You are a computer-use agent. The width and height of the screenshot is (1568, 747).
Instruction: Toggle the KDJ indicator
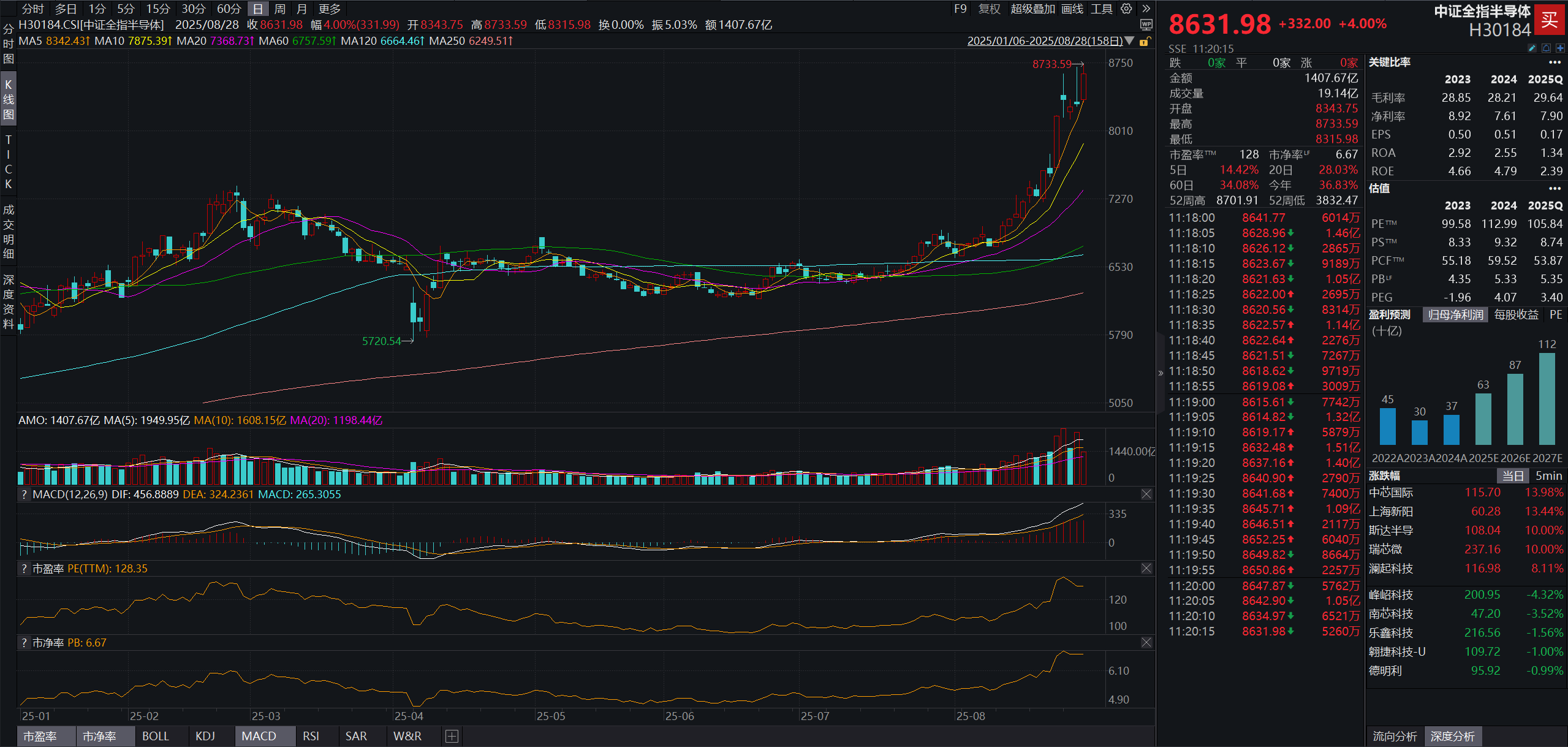(x=205, y=736)
